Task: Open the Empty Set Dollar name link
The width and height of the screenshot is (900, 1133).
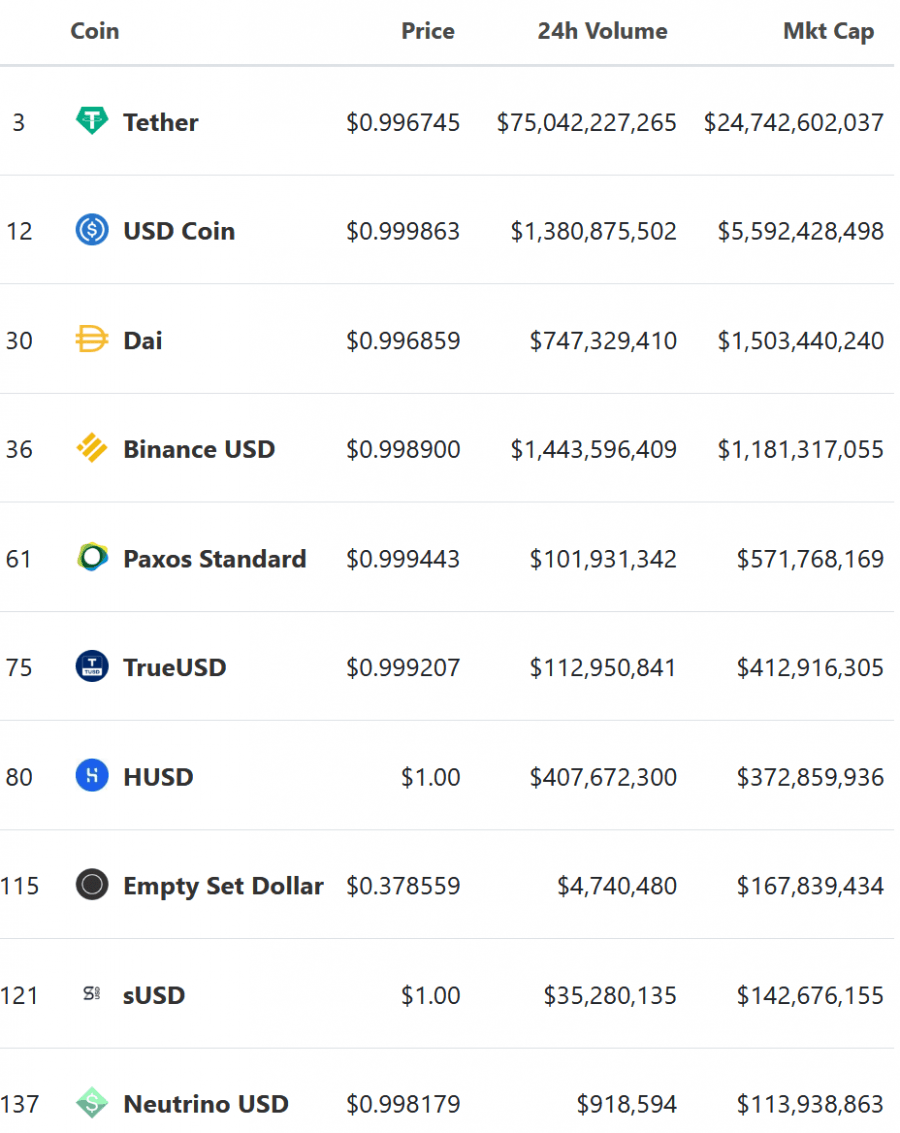Action: point(223,885)
